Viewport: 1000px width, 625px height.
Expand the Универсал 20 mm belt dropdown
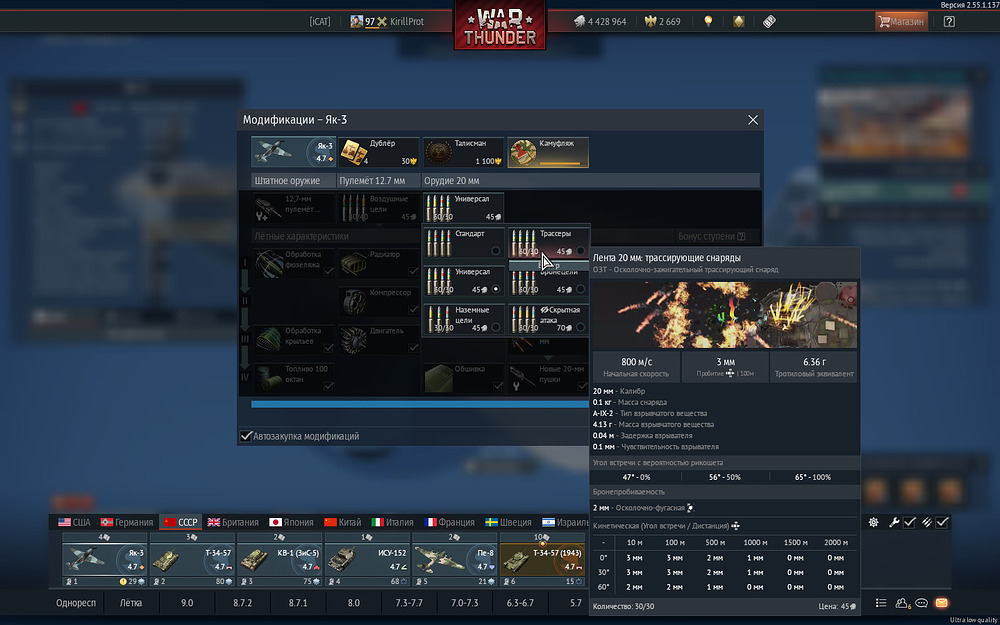(464, 208)
